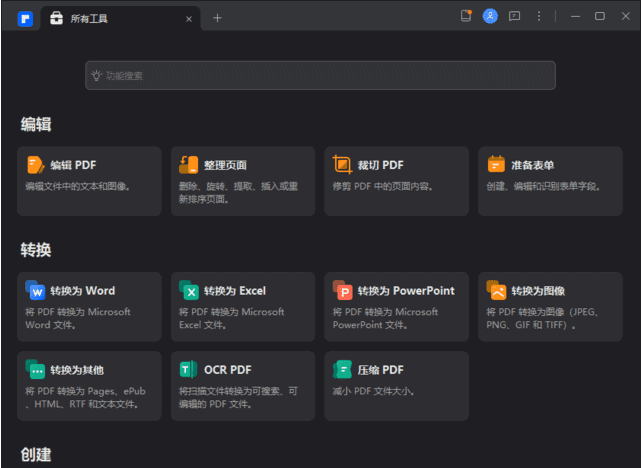Open the 转换为图像 title
The height and width of the screenshot is (468, 643).
click(538, 291)
